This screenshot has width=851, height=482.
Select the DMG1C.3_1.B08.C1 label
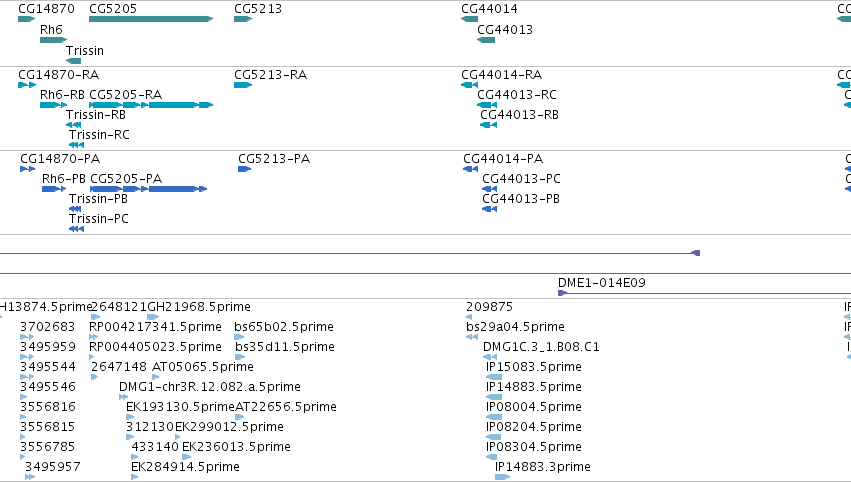[542, 347]
